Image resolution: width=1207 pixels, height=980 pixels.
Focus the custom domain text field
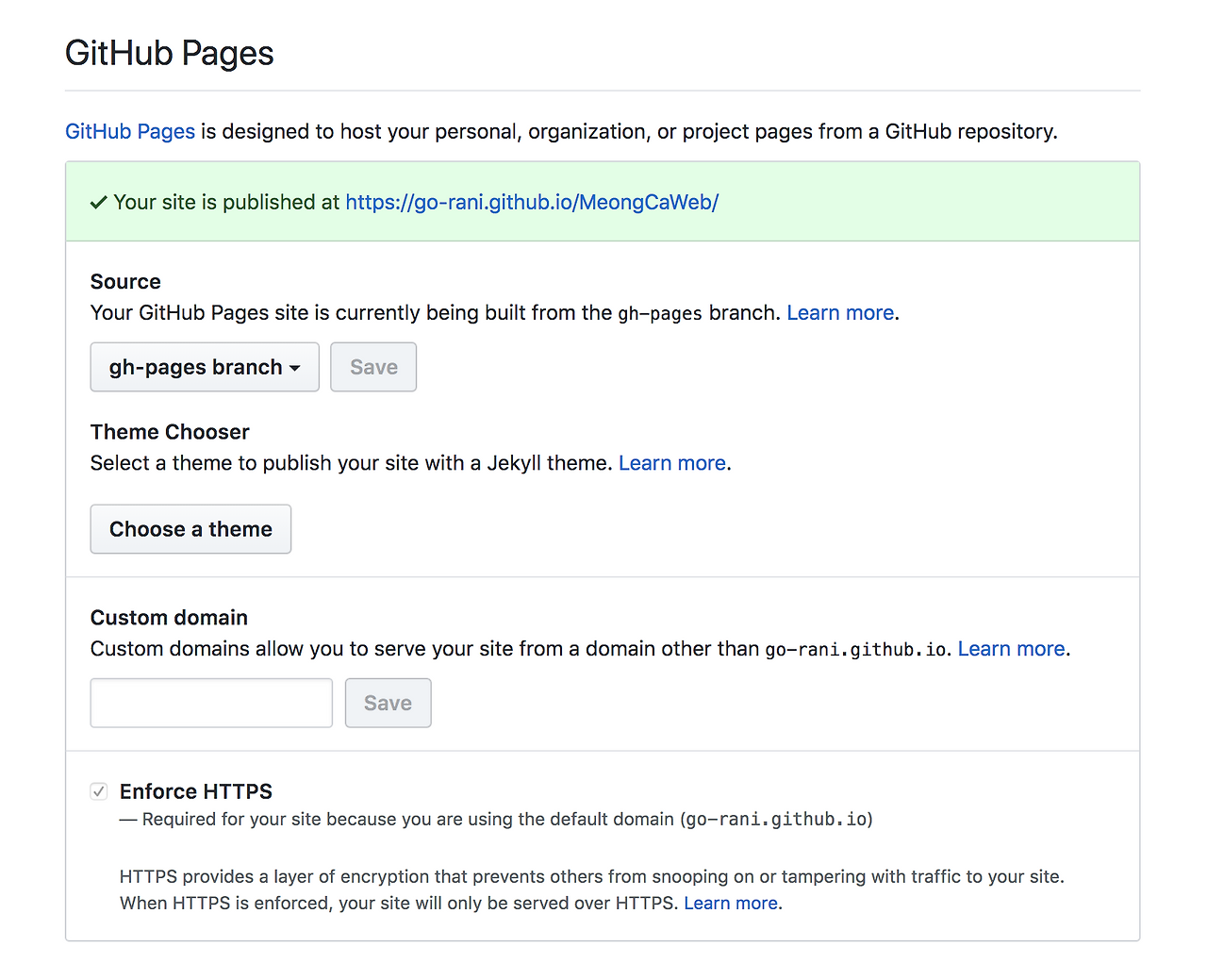click(211, 703)
